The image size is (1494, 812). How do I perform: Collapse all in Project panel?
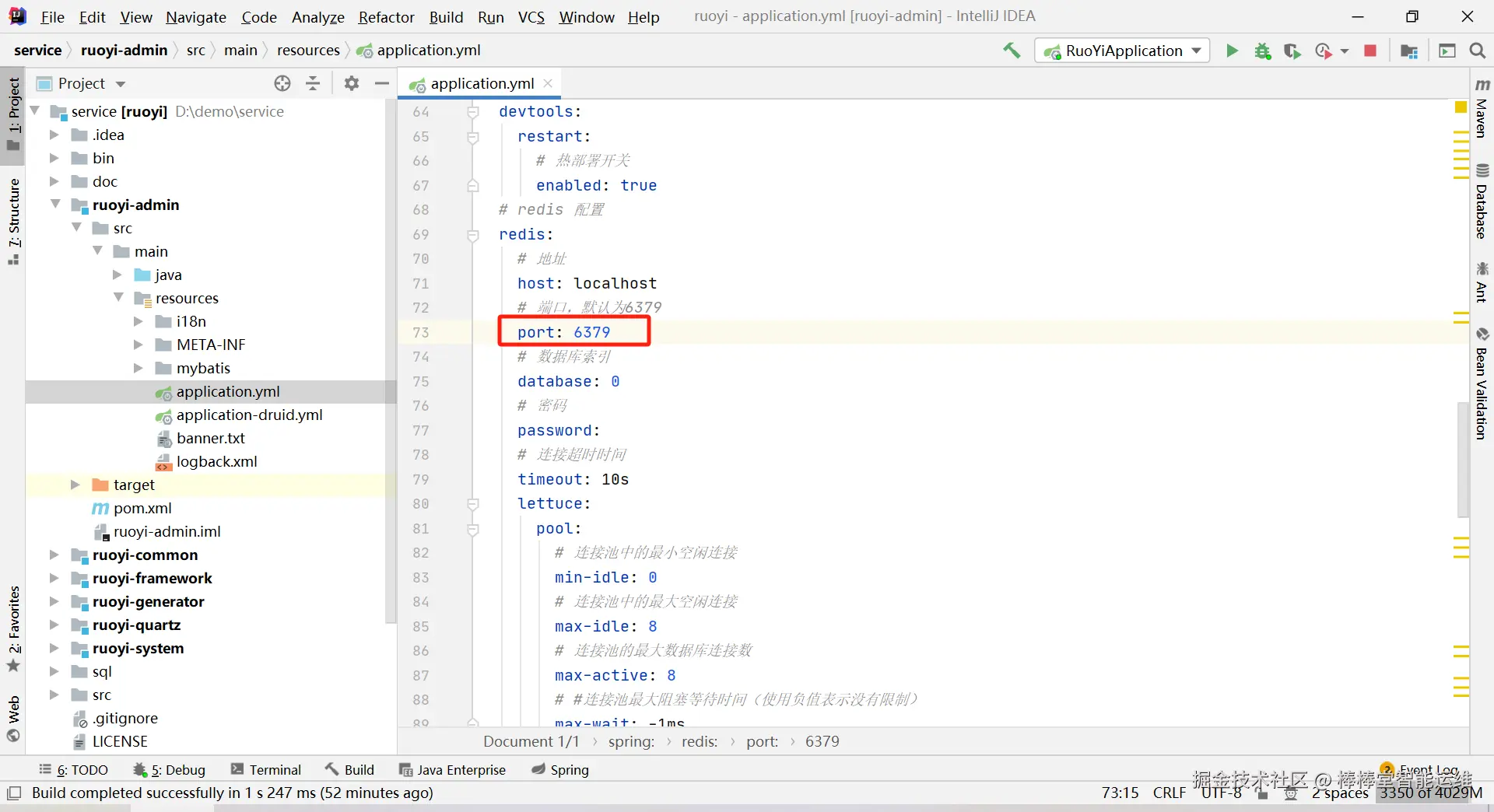313,83
